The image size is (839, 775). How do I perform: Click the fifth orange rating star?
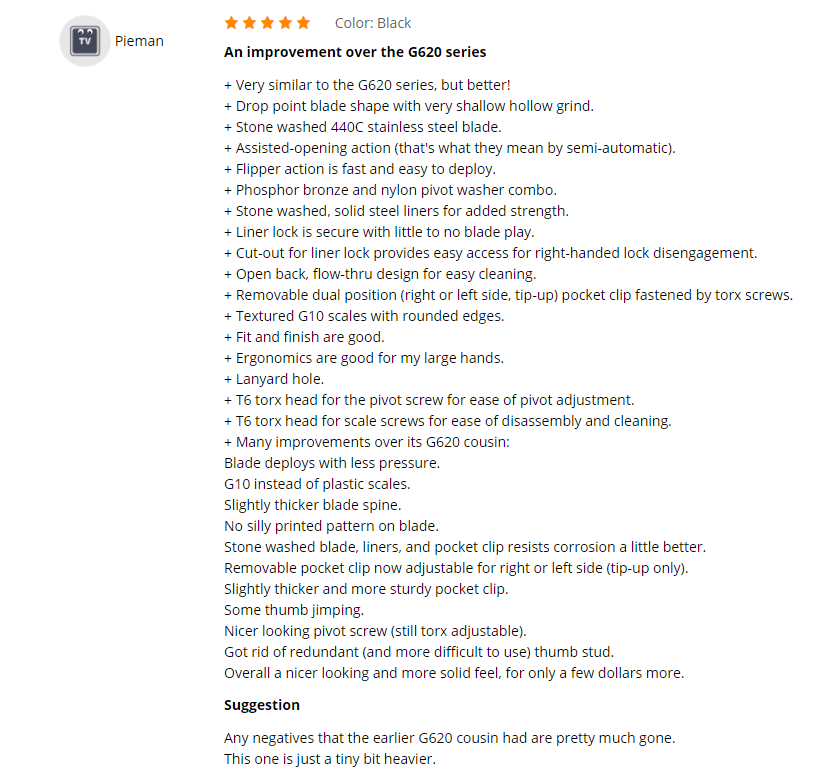[x=303, y=23]
